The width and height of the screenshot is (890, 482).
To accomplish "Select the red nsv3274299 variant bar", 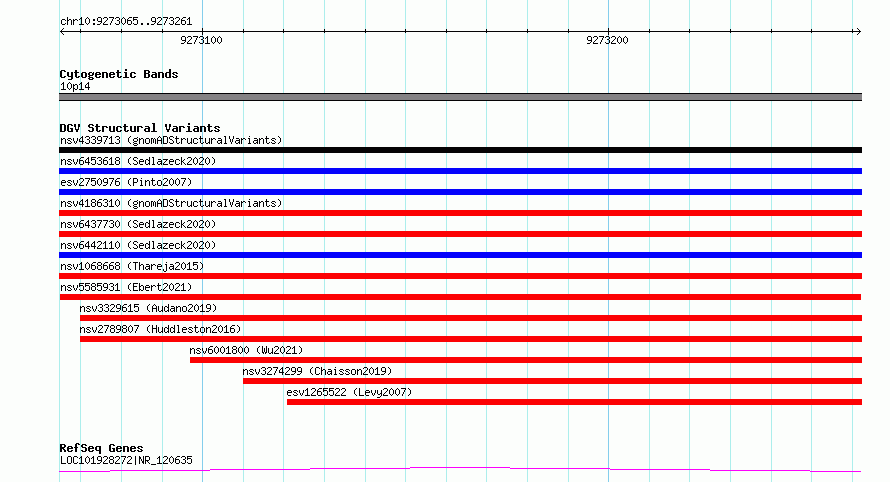I will click(552, 381).
